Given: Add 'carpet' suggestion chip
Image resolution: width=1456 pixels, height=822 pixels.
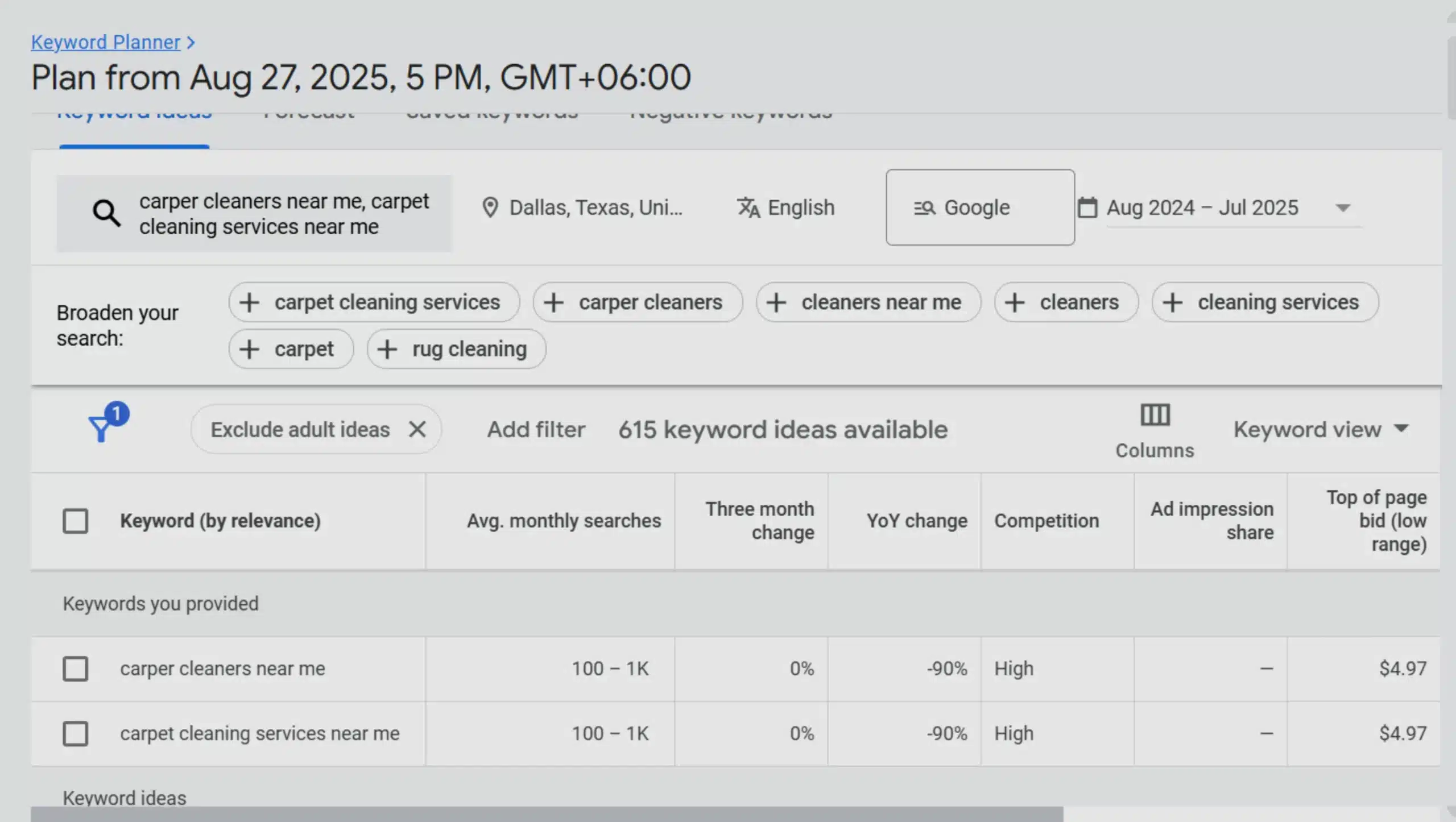Looking at the screenshot, I should (x=291, y=349).
